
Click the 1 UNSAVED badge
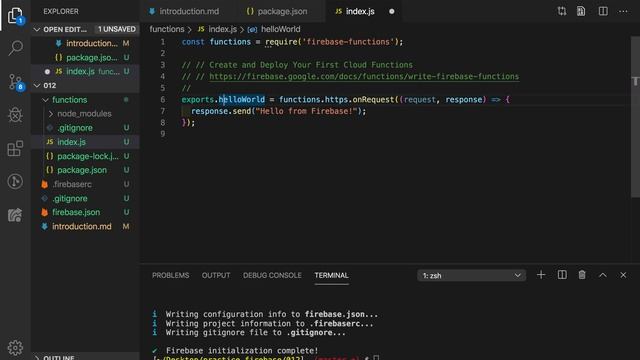click(x=116, y=29)
